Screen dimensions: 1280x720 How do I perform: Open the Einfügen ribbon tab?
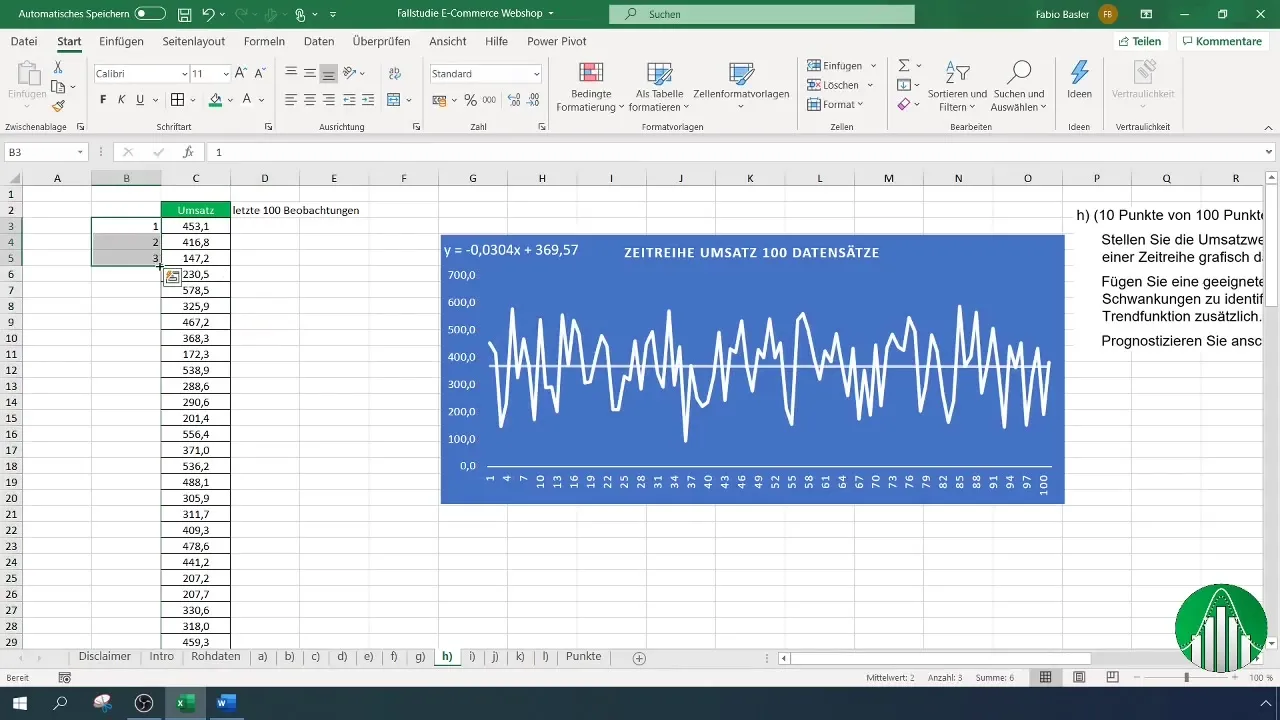pyautogui.click(x=121, y=41)
